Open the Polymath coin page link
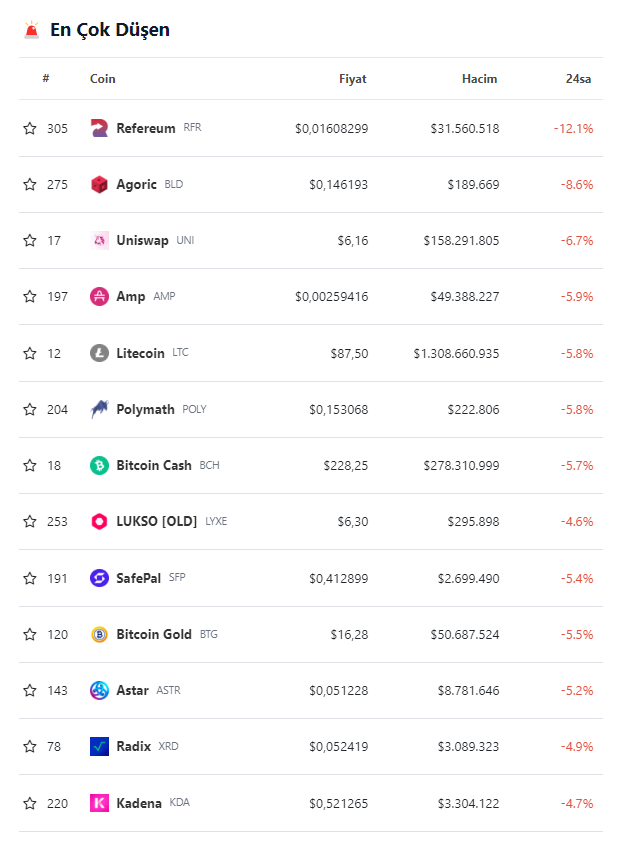640x847 pixels. pos(145,409)
